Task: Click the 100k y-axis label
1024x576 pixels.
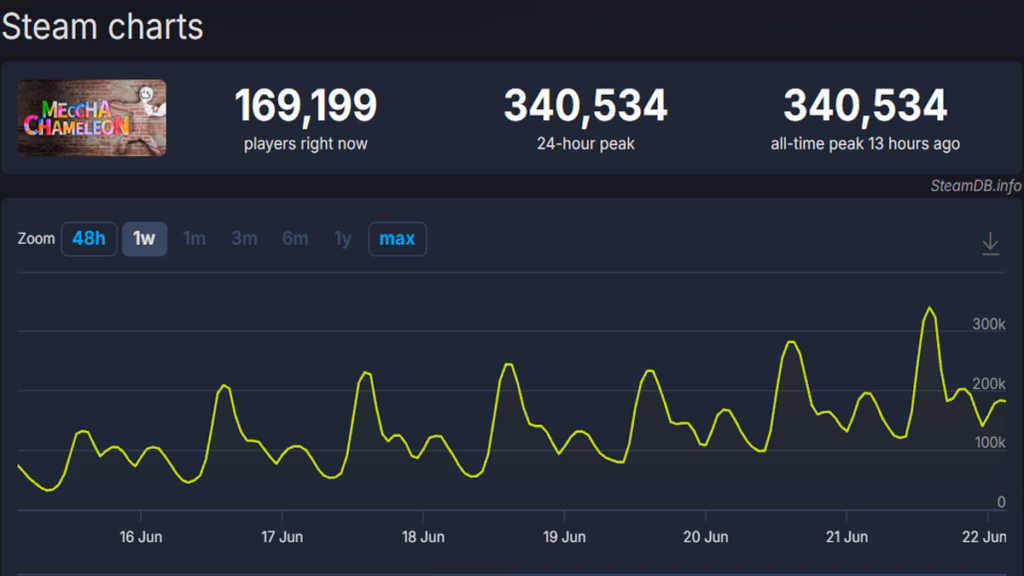Action: 990,443
